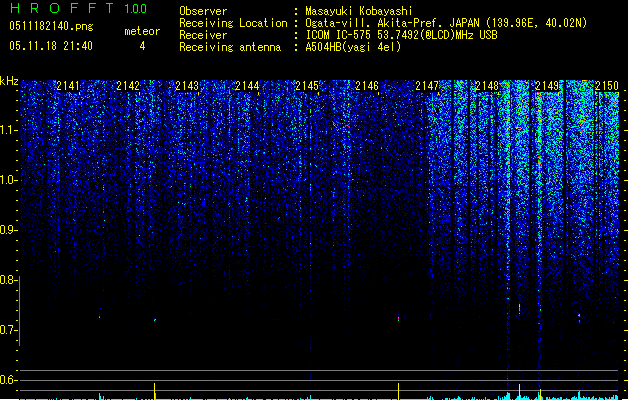Screen dimensions: 629x400
Task: Click the 2146 time marker
Action: coord(367,86)
